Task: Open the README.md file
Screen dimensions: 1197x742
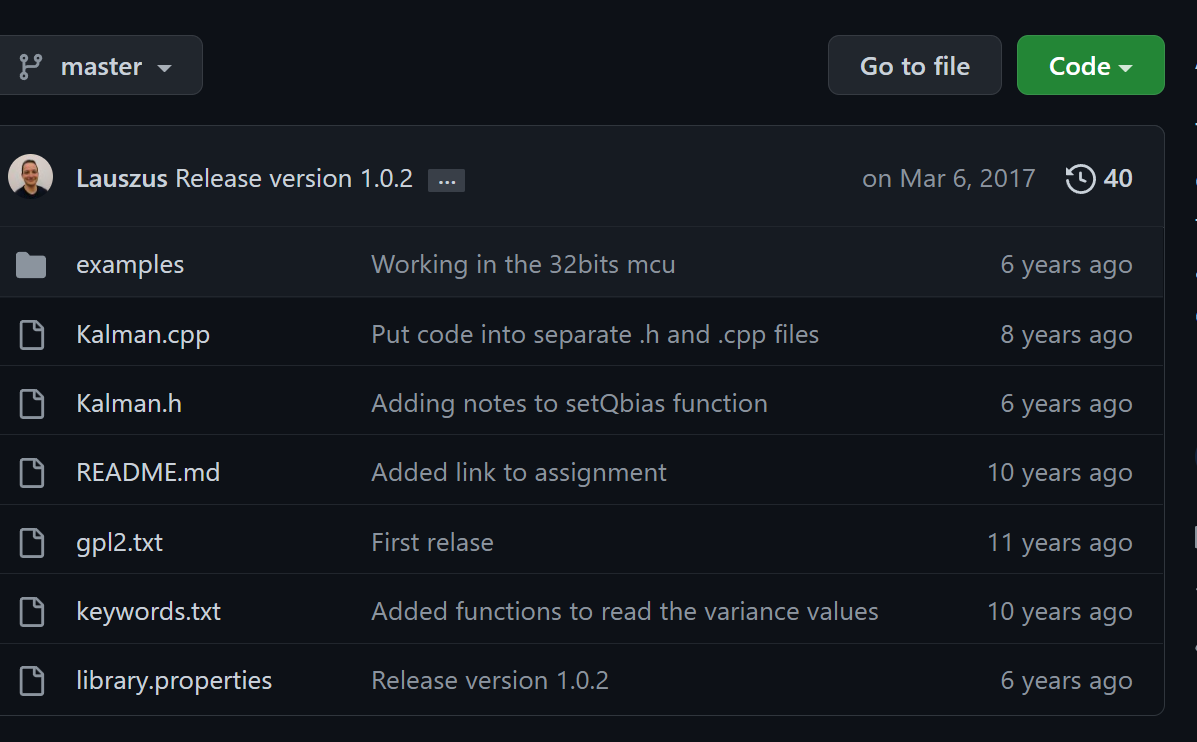Action: point(148,473)
